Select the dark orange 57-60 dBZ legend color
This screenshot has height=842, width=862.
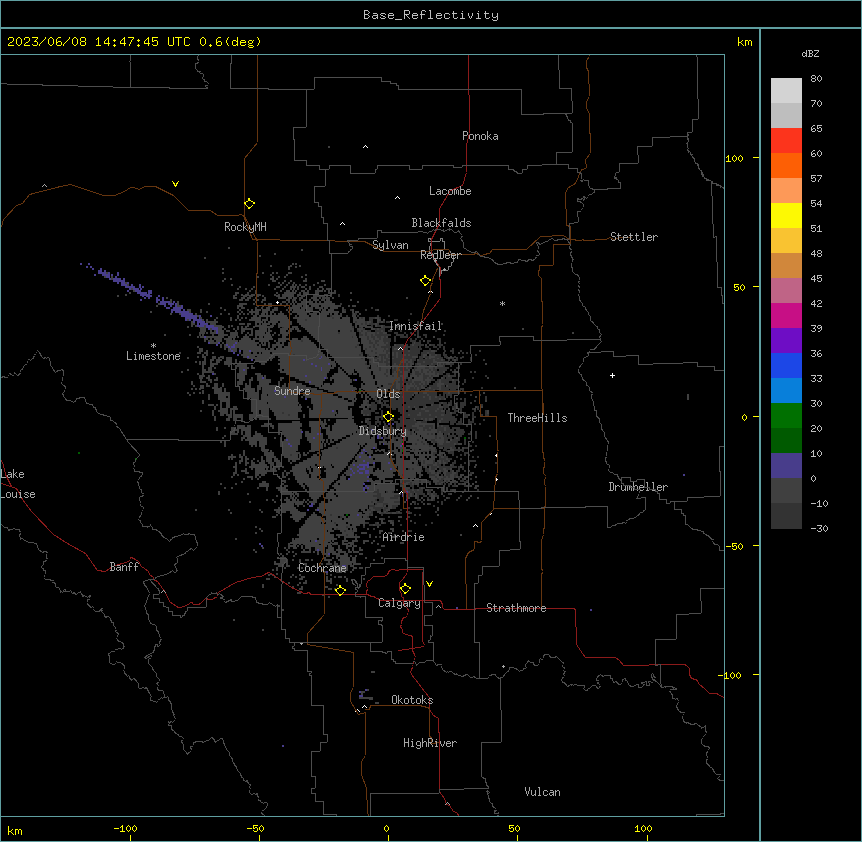(x=786, y=165)
